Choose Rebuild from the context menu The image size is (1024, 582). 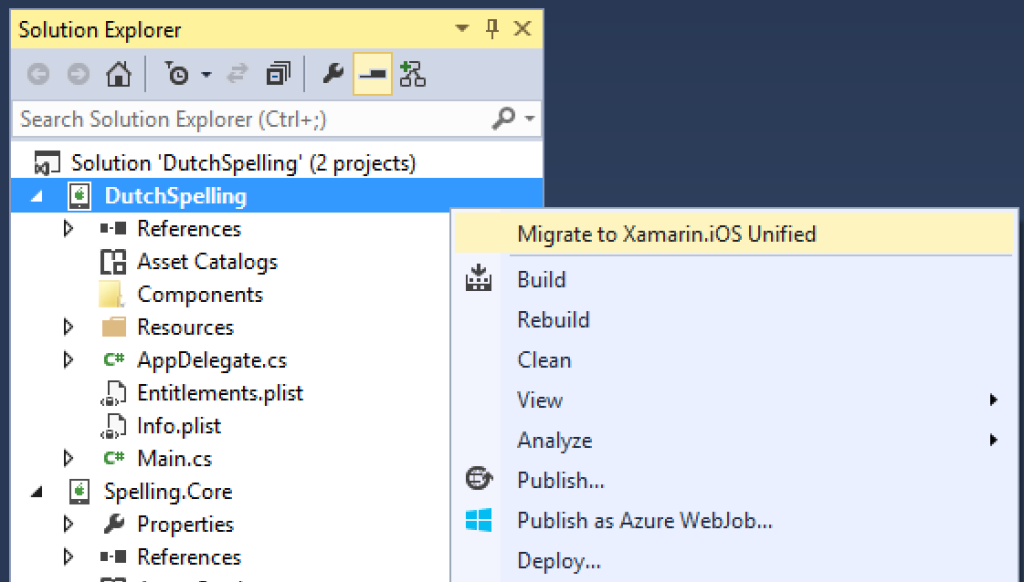point(553,320)
